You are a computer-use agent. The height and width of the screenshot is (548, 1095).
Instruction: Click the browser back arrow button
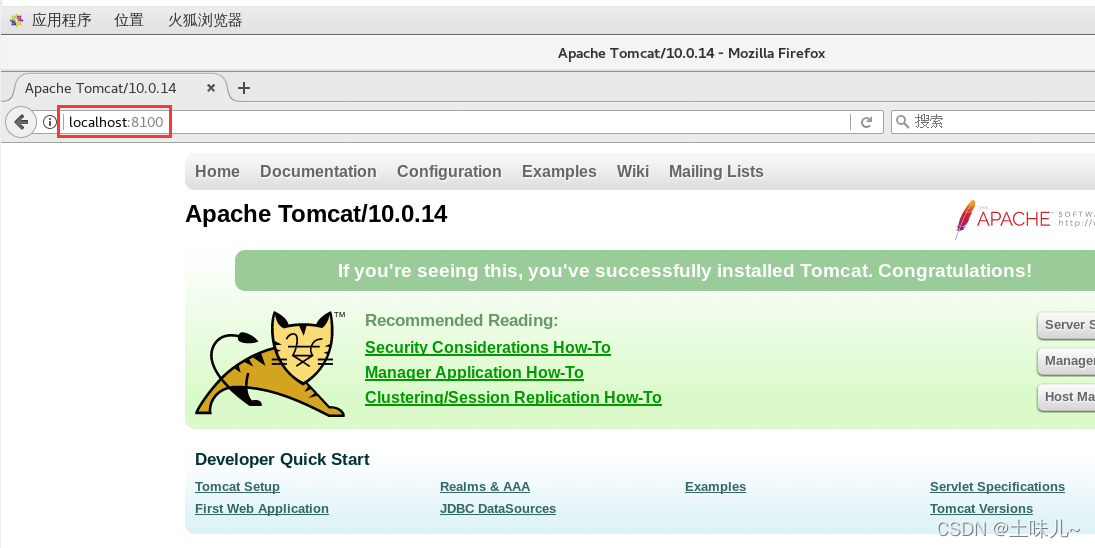[21, 122]
